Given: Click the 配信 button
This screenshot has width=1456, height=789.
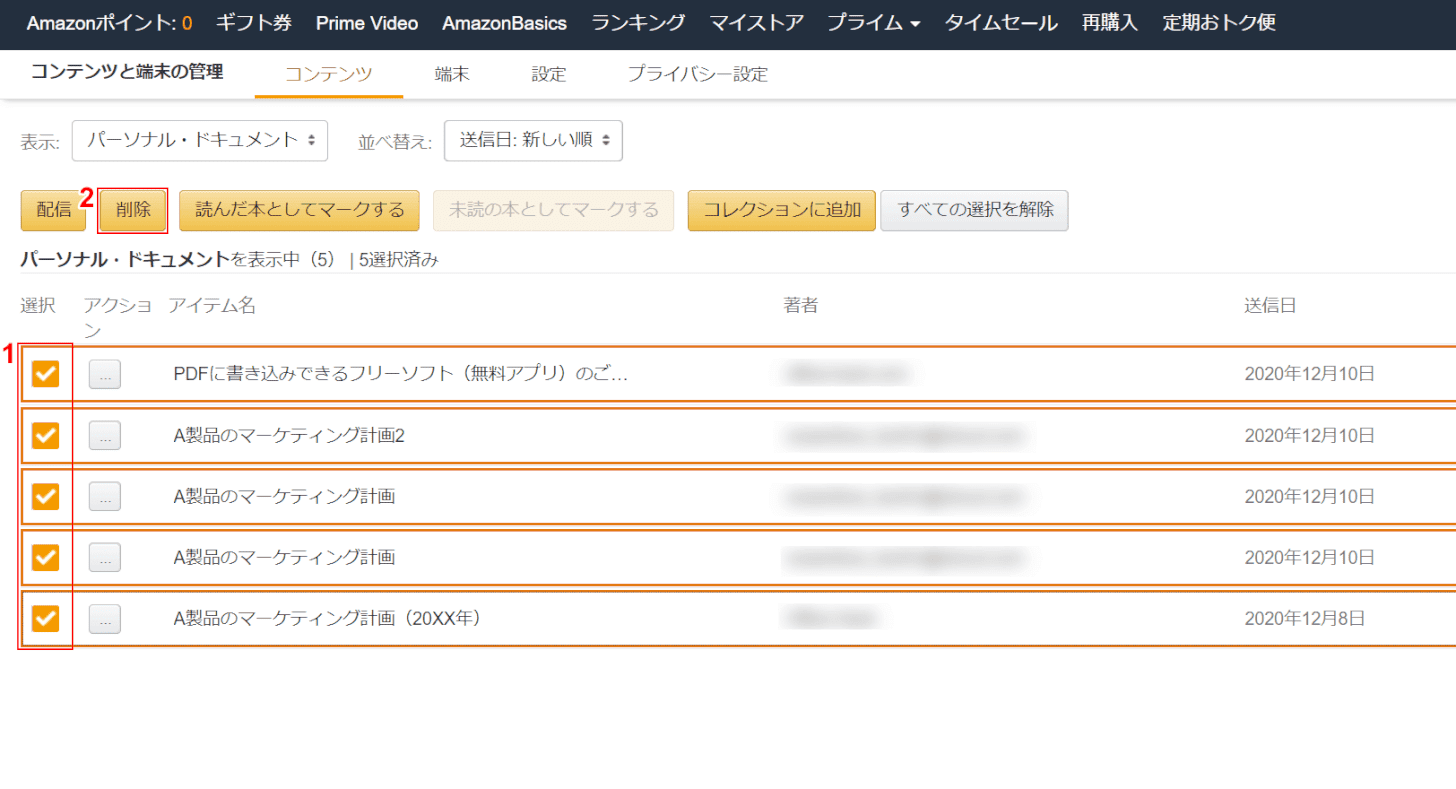Looking at the screenshot, I should tap(53, 210).
